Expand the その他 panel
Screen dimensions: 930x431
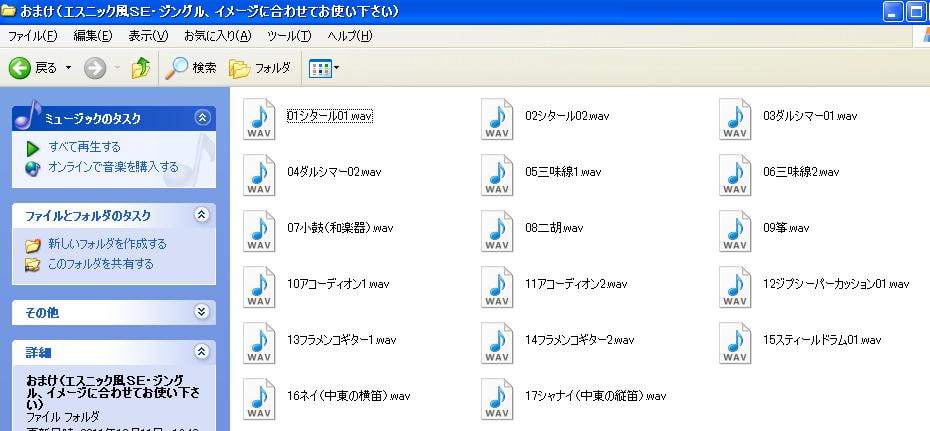point(202,312)
